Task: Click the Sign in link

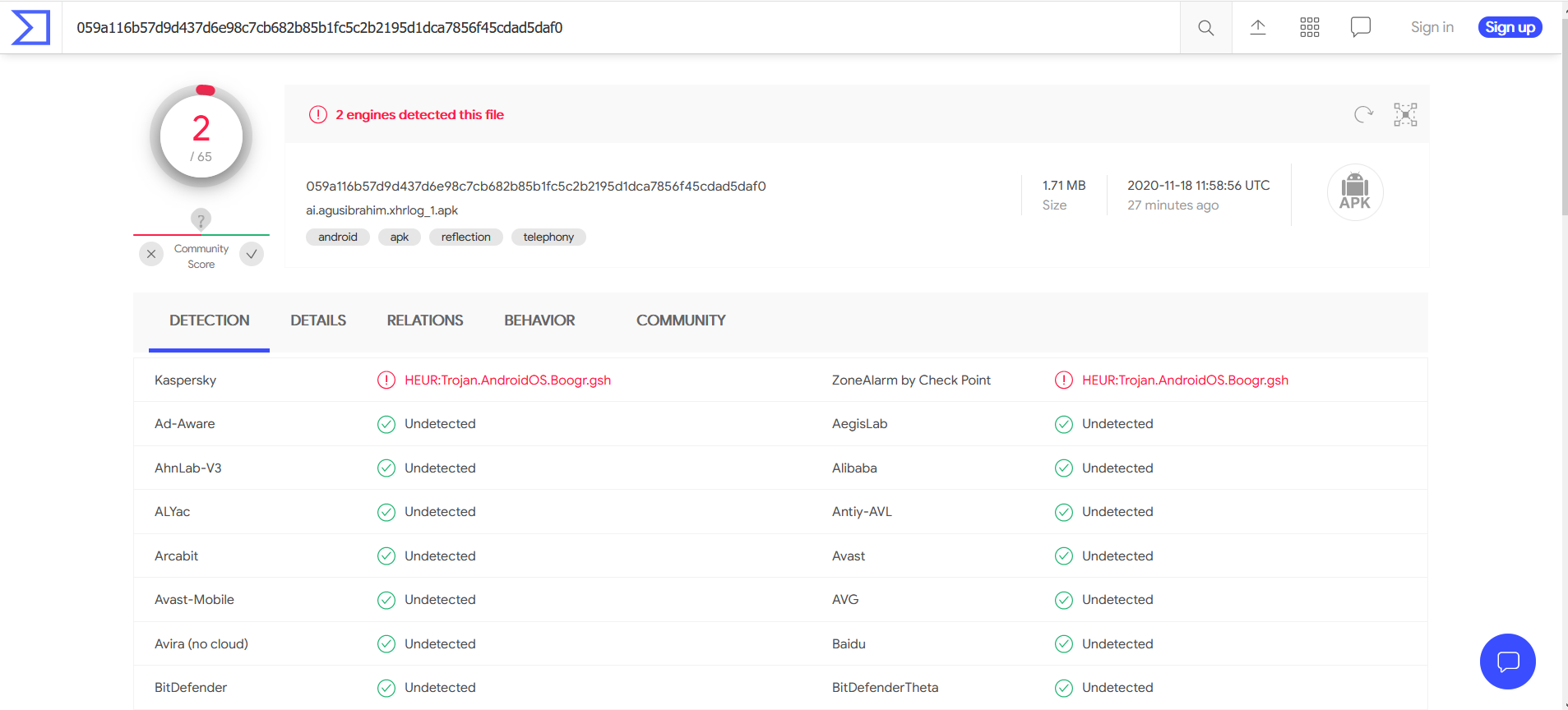Action: 1432,27
